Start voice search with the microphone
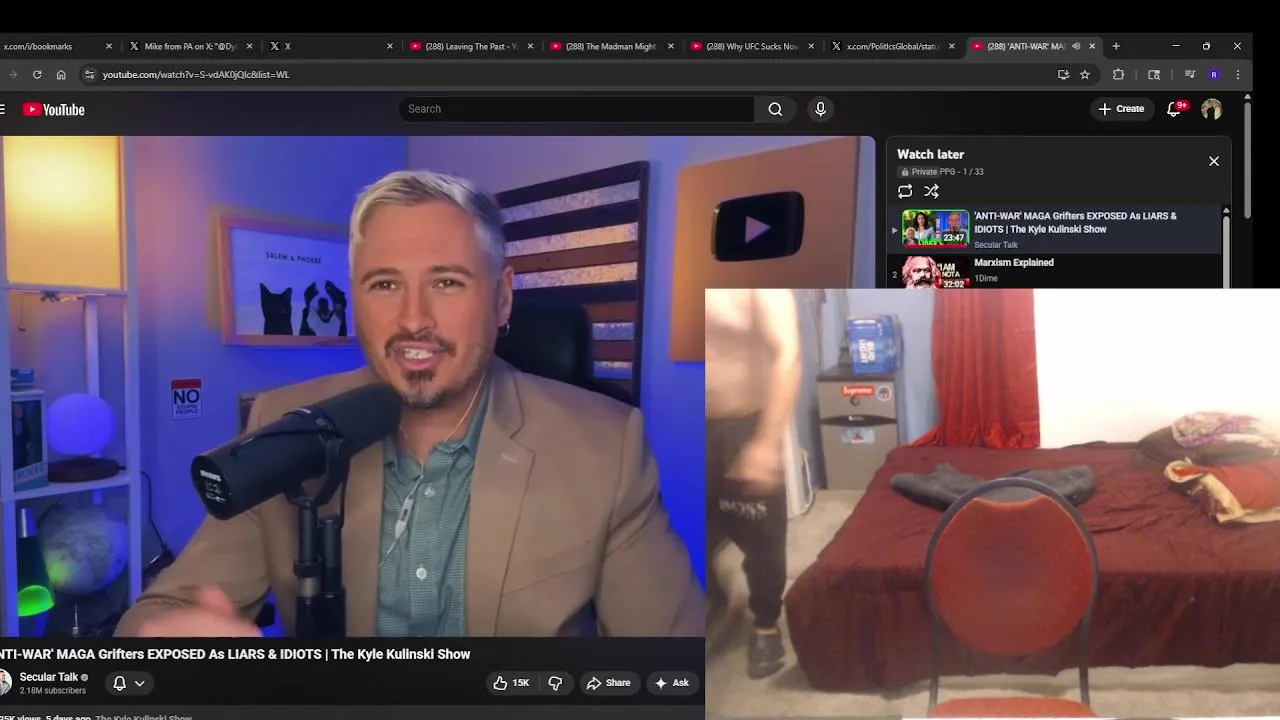This screenshot has width=1280, height=720. coord(820,109)
